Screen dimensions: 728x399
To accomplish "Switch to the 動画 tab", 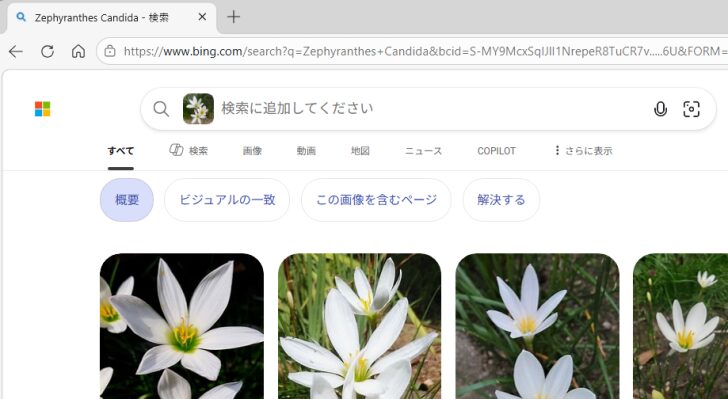I will pyautogui.click(x=306, y=151).
